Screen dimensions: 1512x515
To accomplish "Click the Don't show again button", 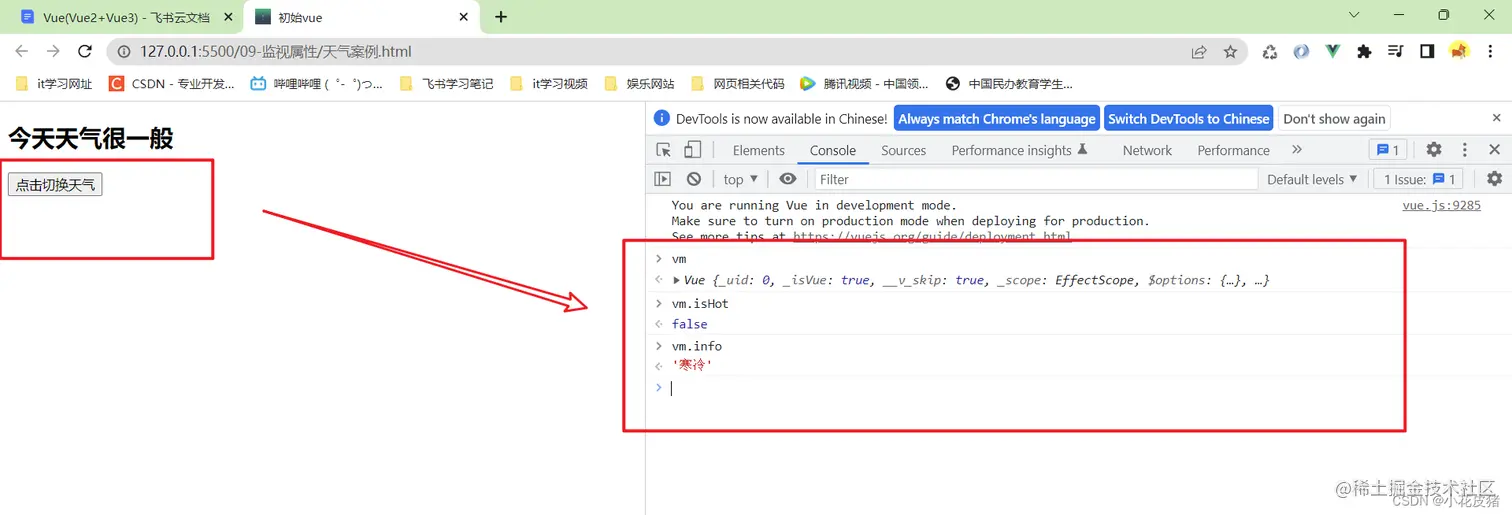I will pos(1334,118).
